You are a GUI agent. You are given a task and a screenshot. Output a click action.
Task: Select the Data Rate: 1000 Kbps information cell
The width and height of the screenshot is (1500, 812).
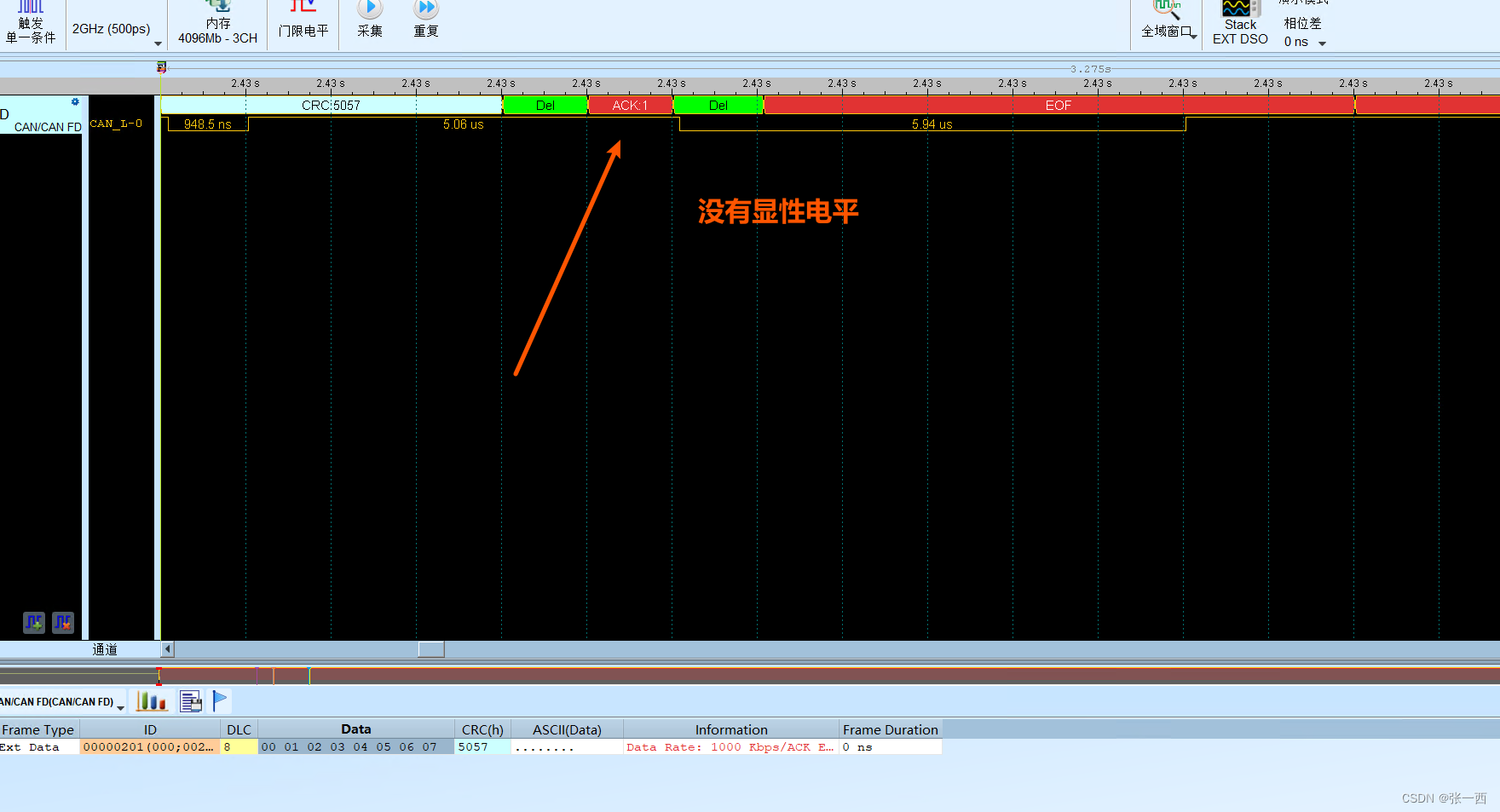[731, 747]
